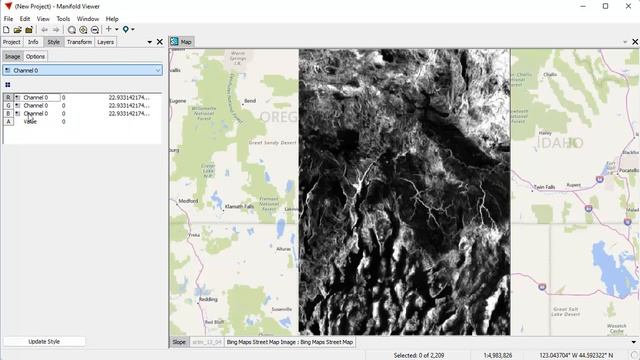Click the four-square palette grid icon

coord(8,84)
